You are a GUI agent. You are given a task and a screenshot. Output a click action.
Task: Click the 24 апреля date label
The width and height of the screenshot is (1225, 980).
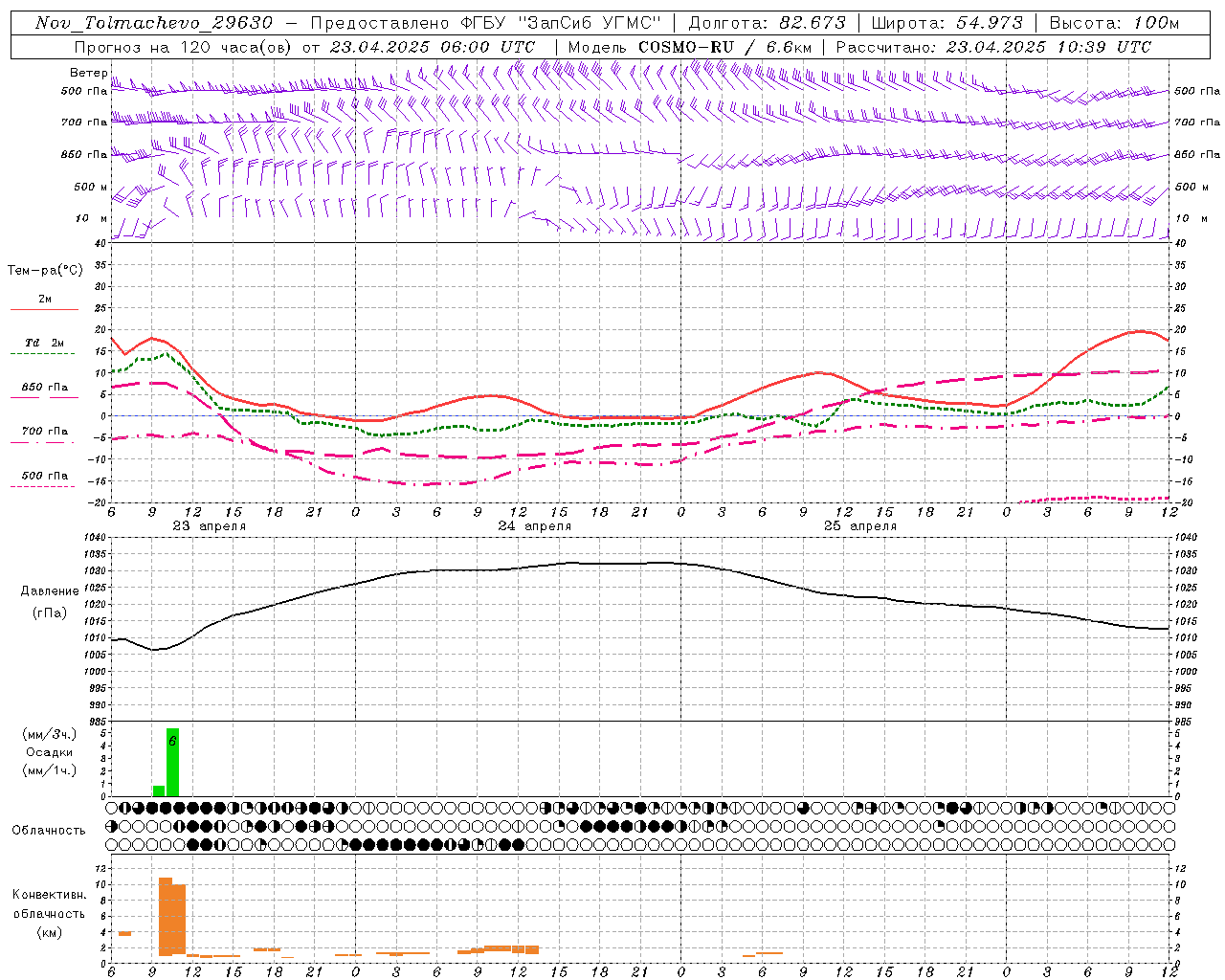pos(534,526)
